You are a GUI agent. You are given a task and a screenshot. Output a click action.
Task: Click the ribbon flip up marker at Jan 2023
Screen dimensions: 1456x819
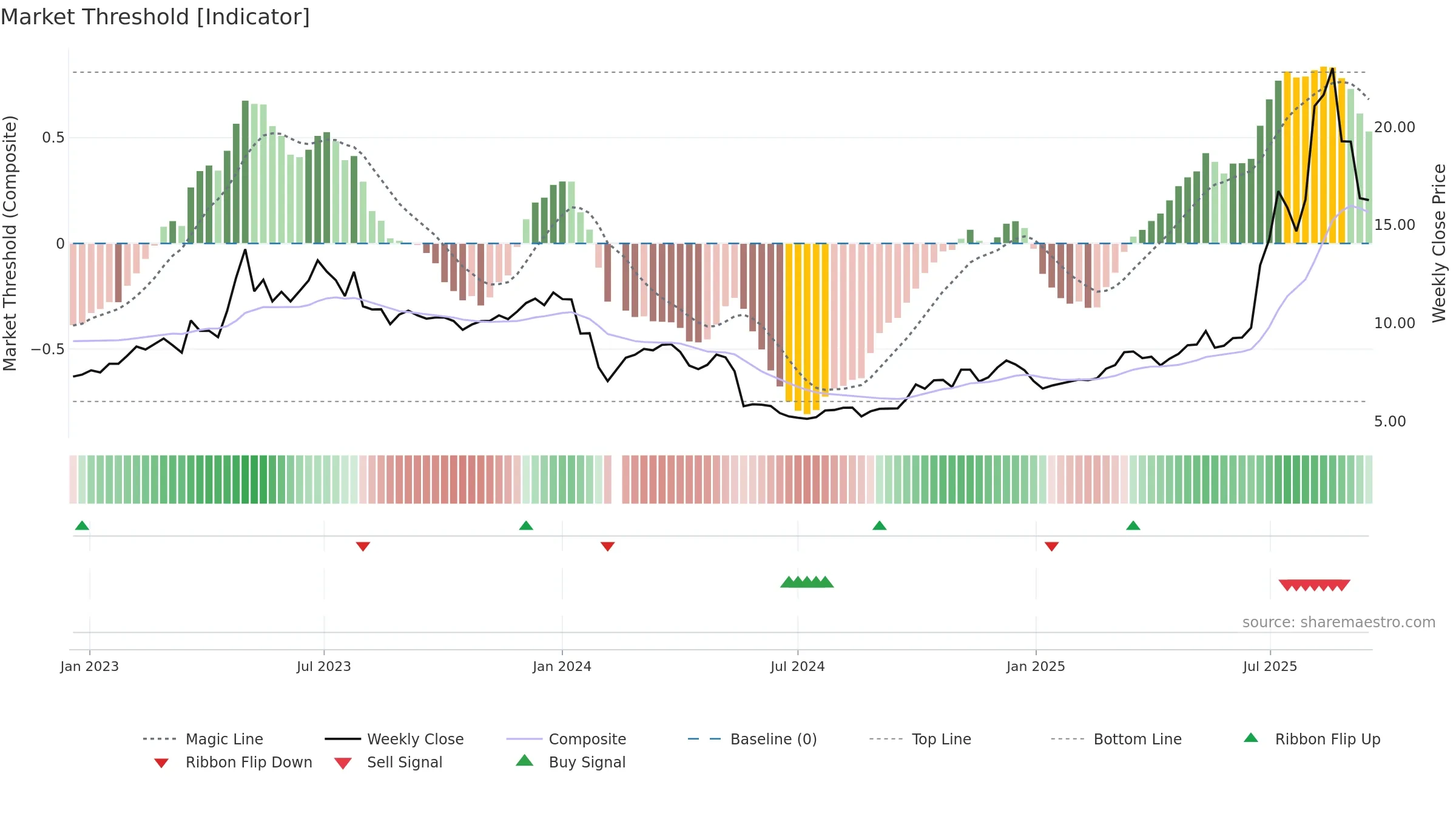82,525
